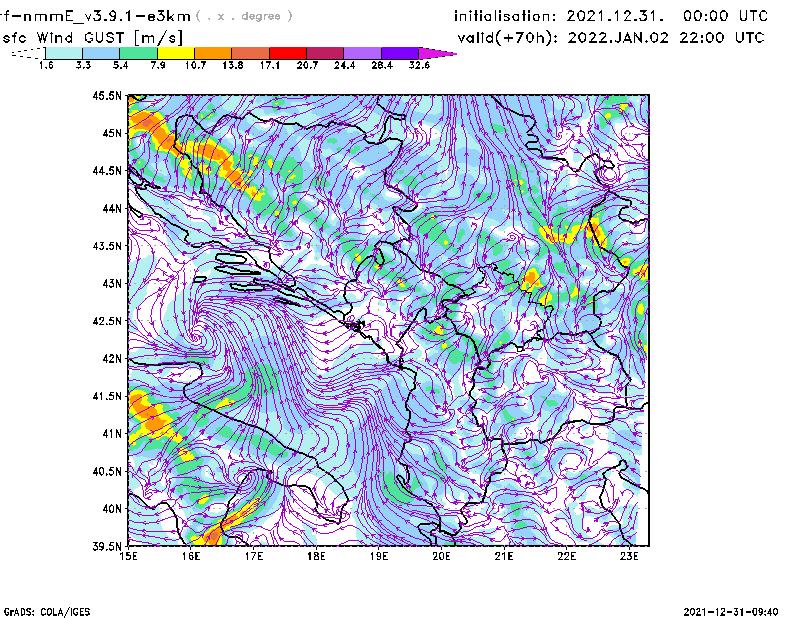Click the '2021-12-31-09:40' timestamp
800x618 pixels.
[x=731, y=612]
